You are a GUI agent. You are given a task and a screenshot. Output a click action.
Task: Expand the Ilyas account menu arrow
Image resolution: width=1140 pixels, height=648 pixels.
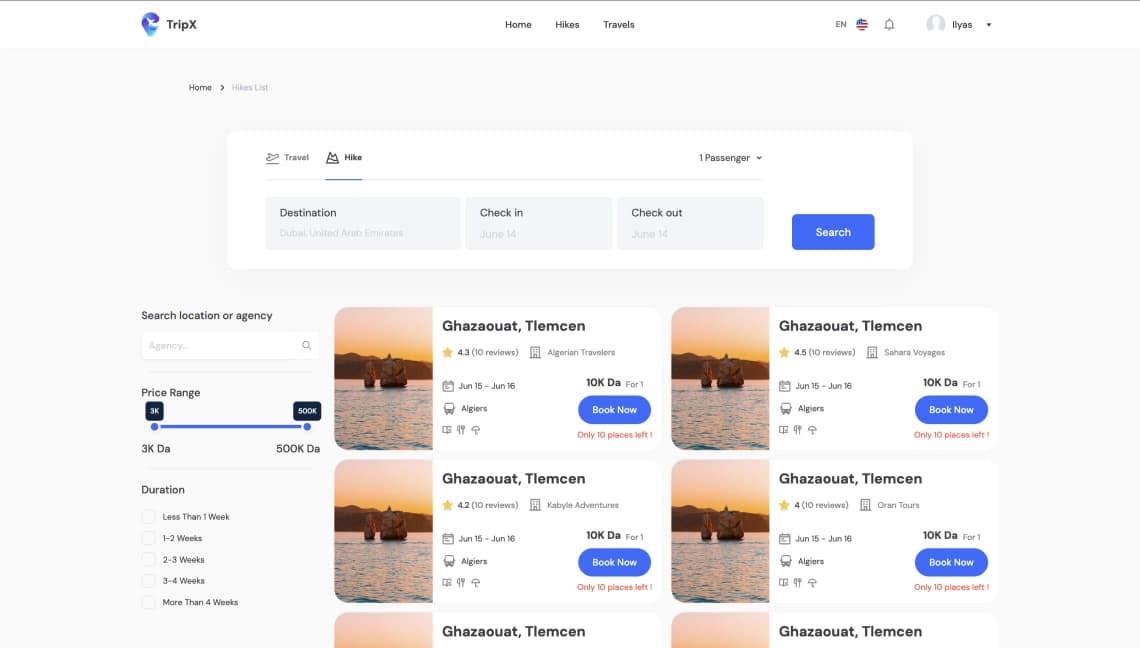point(989,25)
